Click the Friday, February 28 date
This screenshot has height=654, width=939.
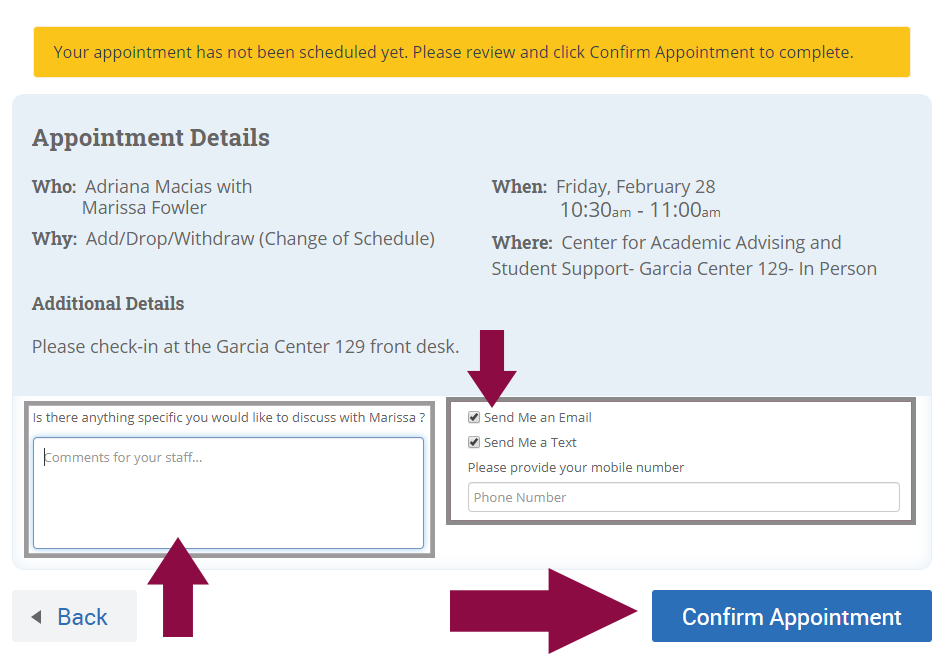click(x=635, y=187)
